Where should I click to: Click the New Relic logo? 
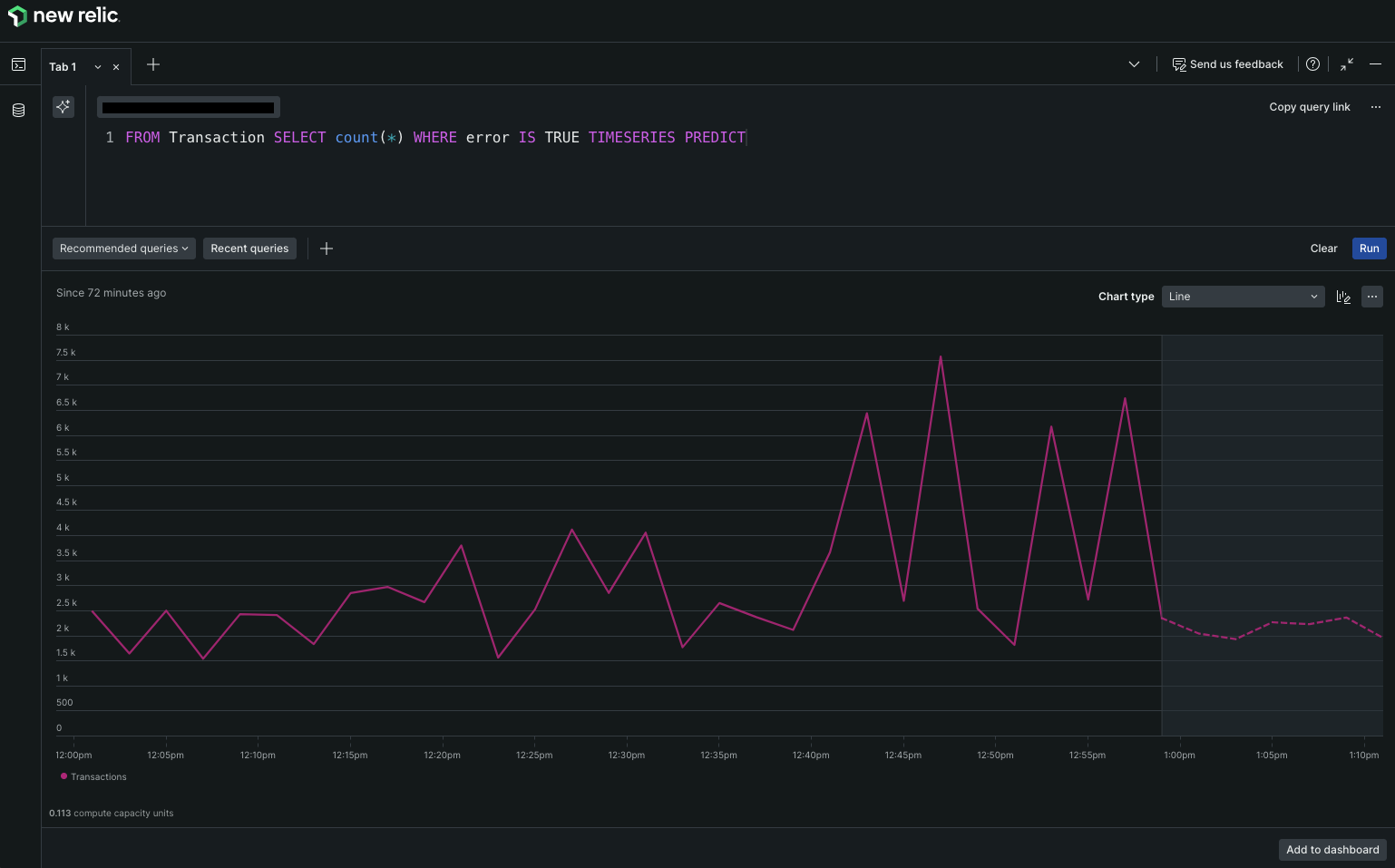tap(63, 15)
